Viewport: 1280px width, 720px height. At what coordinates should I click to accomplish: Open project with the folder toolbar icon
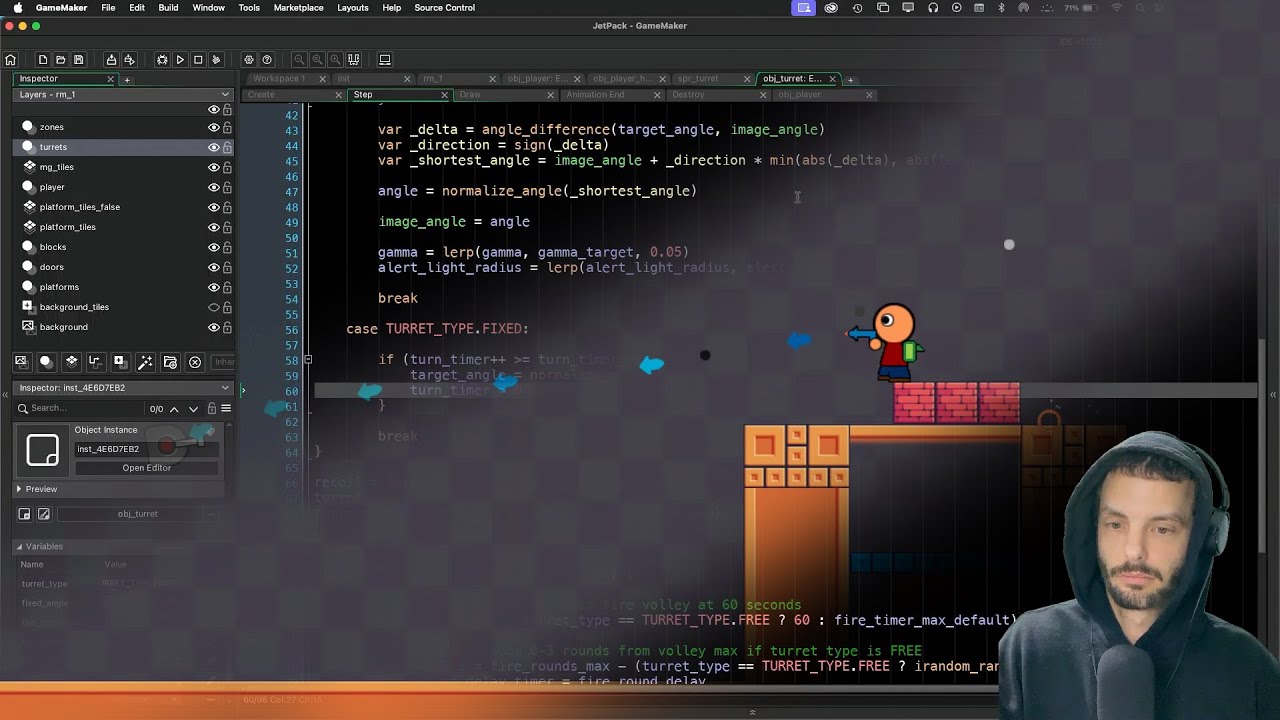(61, 60)
